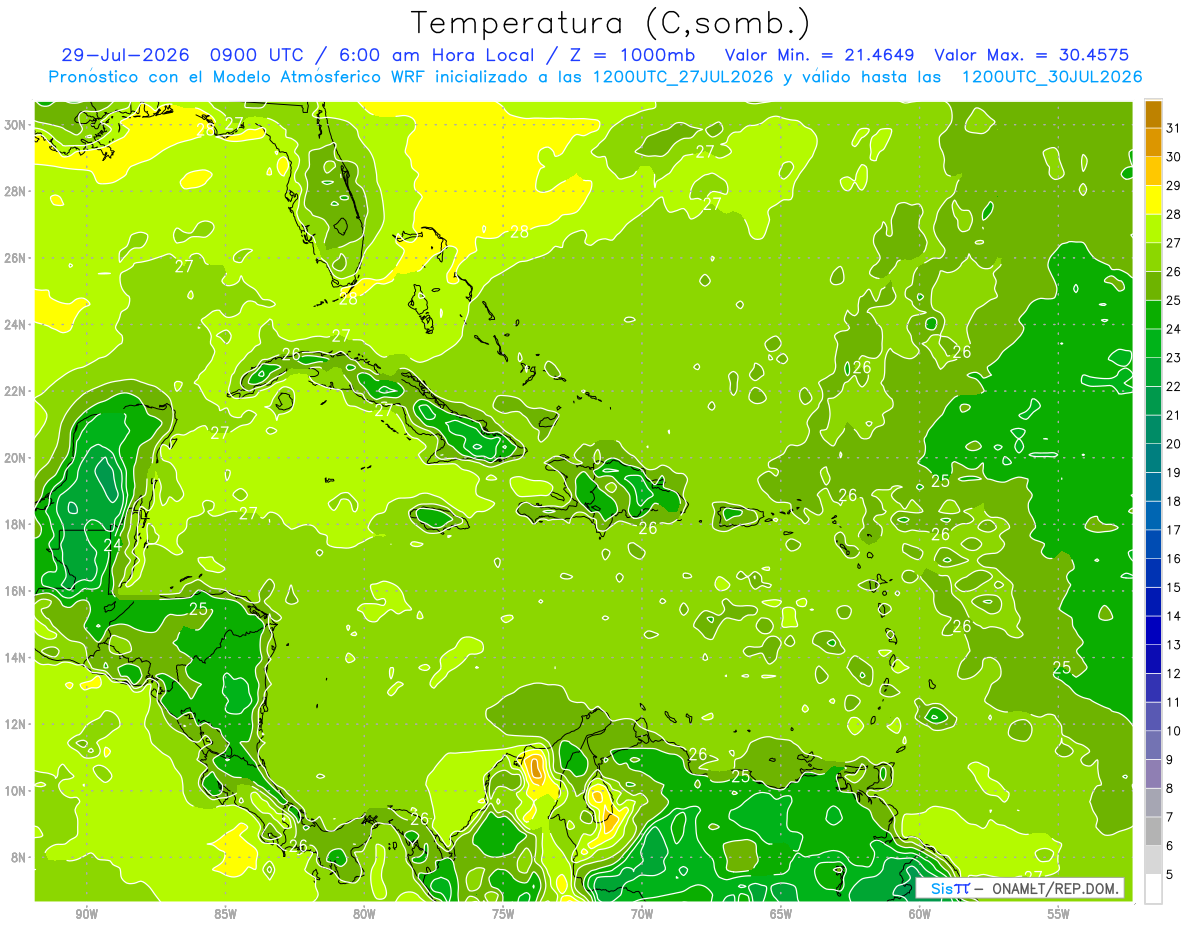Click the "80W" longitude axis label
Screen dimensions: 1200x927
[364, 913]
